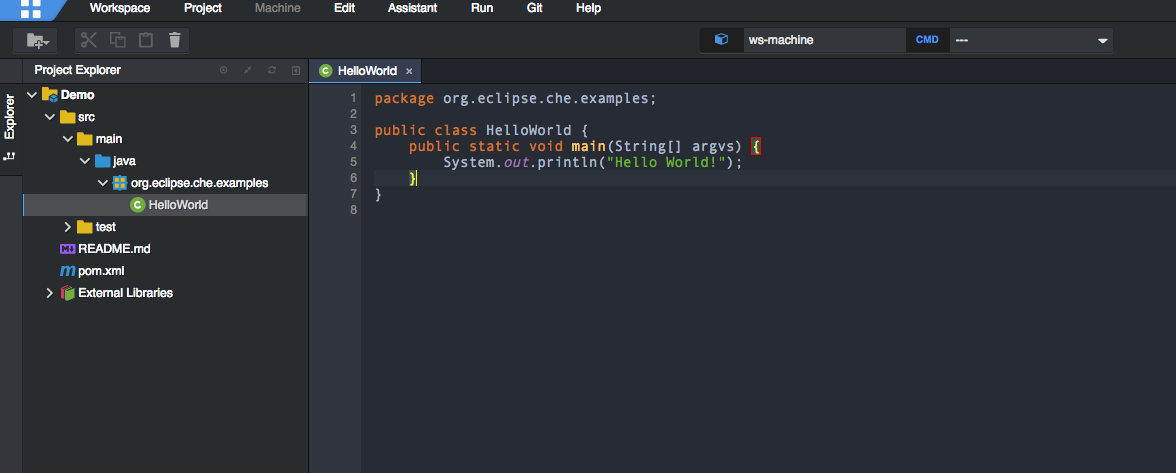Open the Machine menu
Viewport: 1176px width, 473px height.
click(278, 8)
